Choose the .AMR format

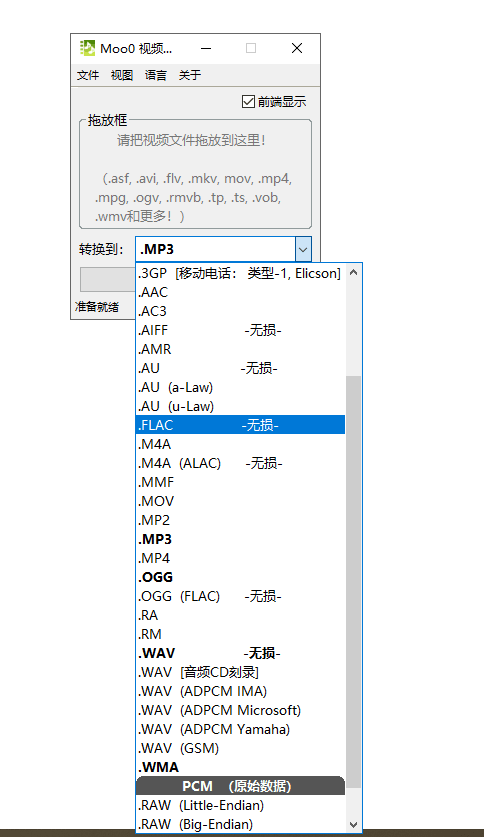click(x=241, y=349)
